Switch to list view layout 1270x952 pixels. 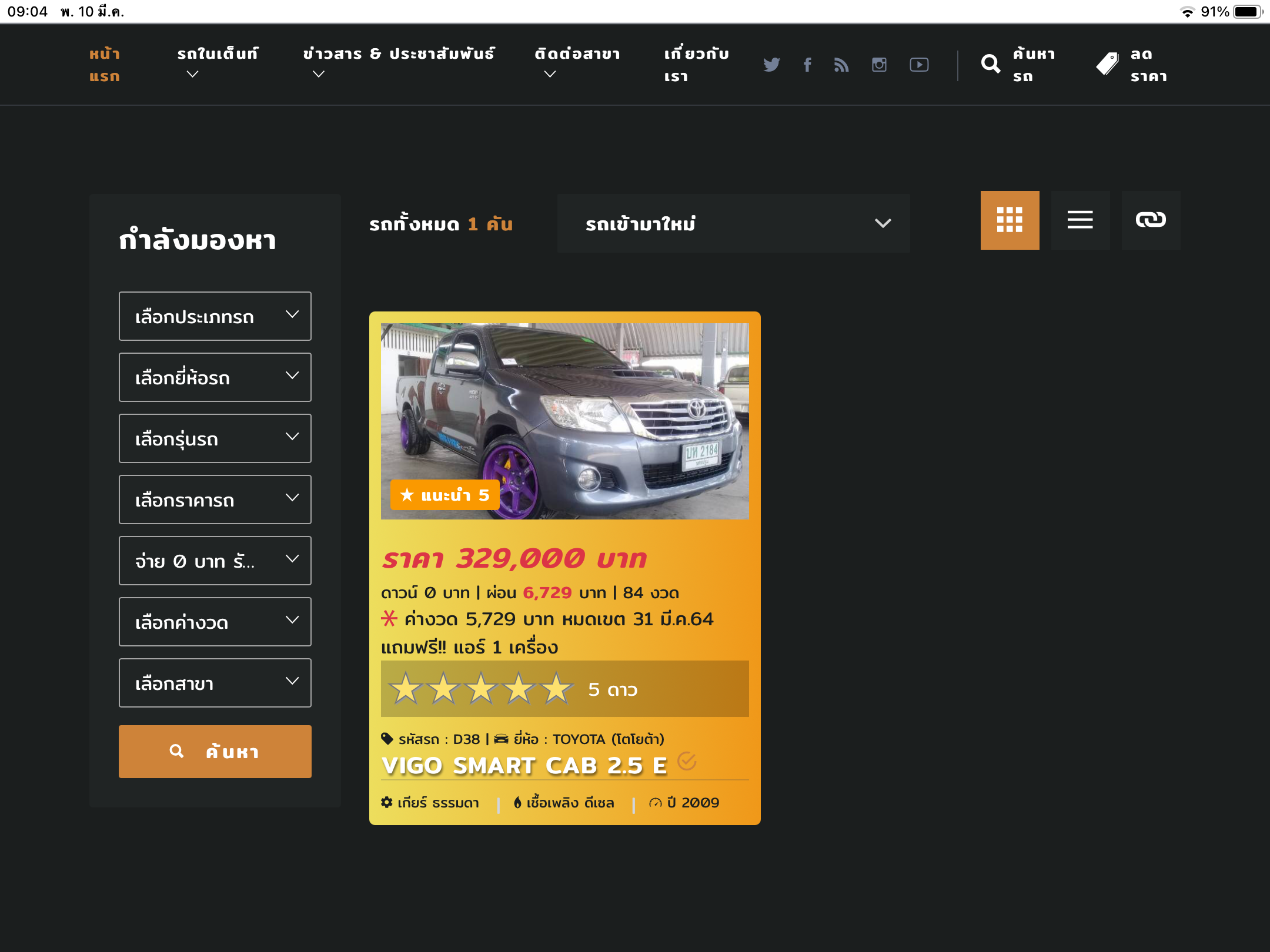click(1080, 220)
